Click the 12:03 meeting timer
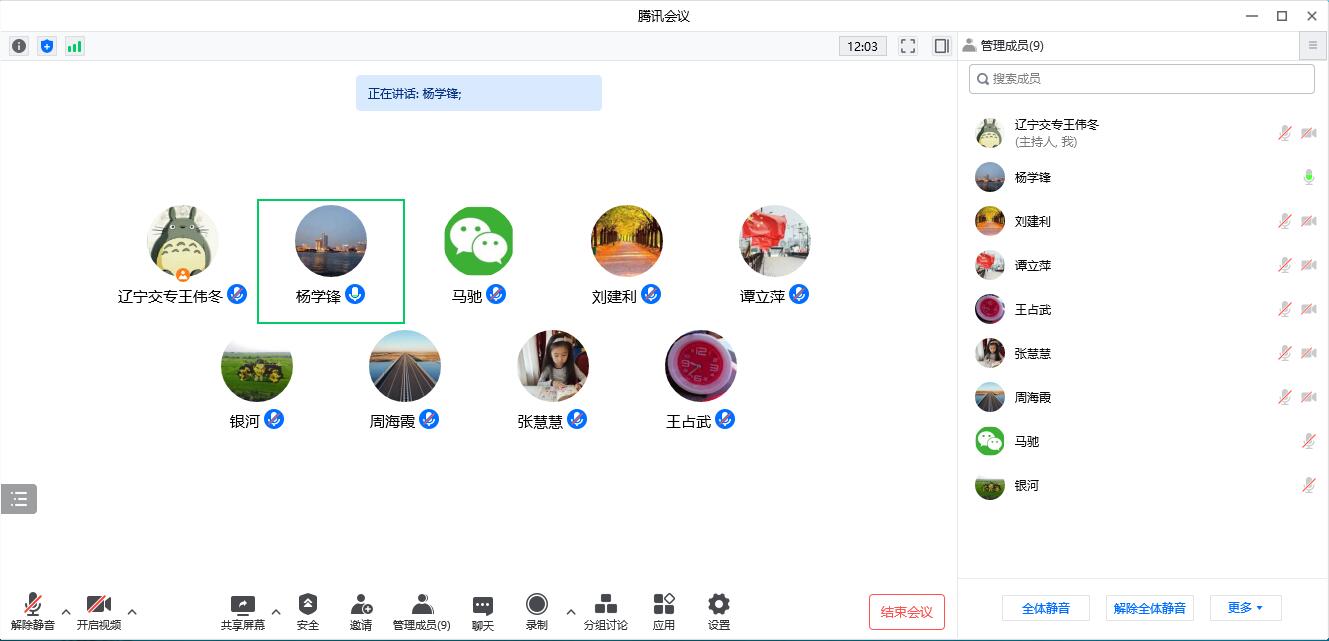This screenshot has height=641, width=1329. 863,46
